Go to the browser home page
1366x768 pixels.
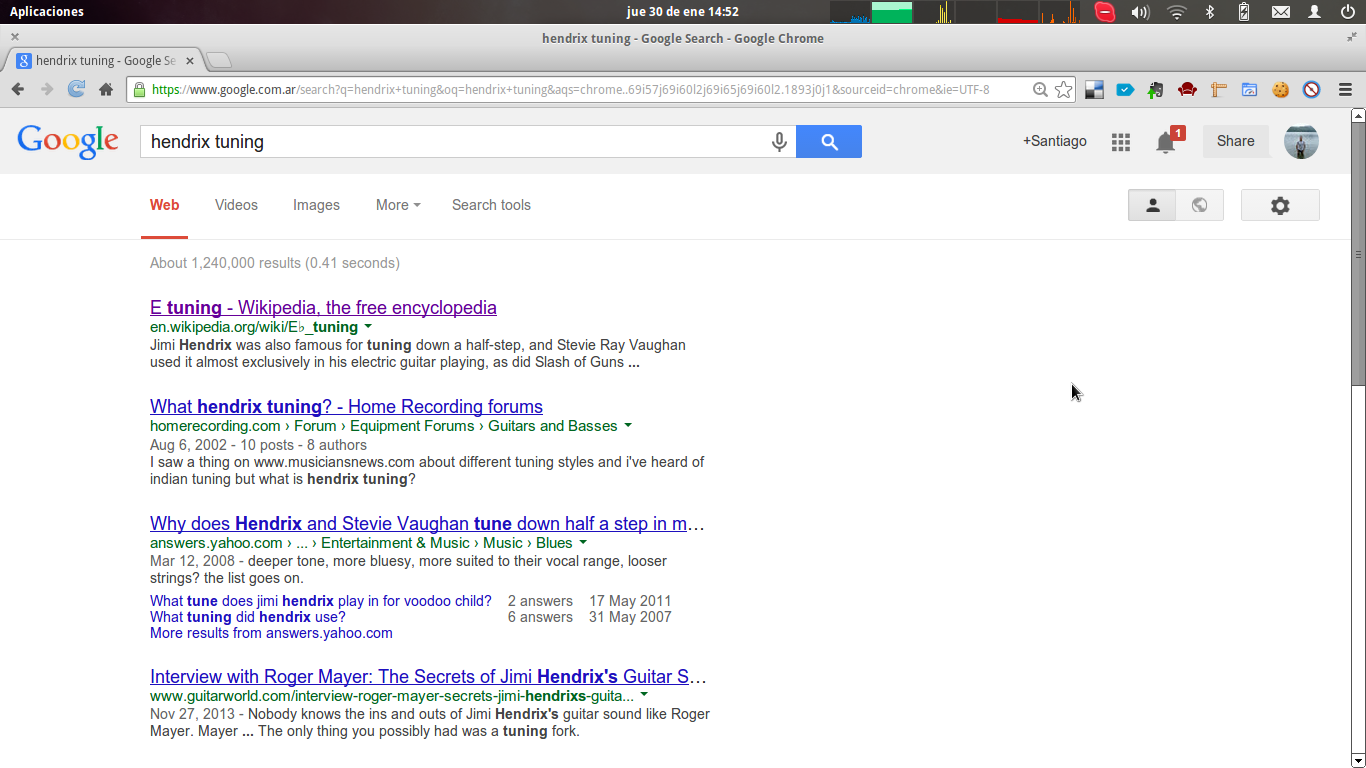coord(105,89)
